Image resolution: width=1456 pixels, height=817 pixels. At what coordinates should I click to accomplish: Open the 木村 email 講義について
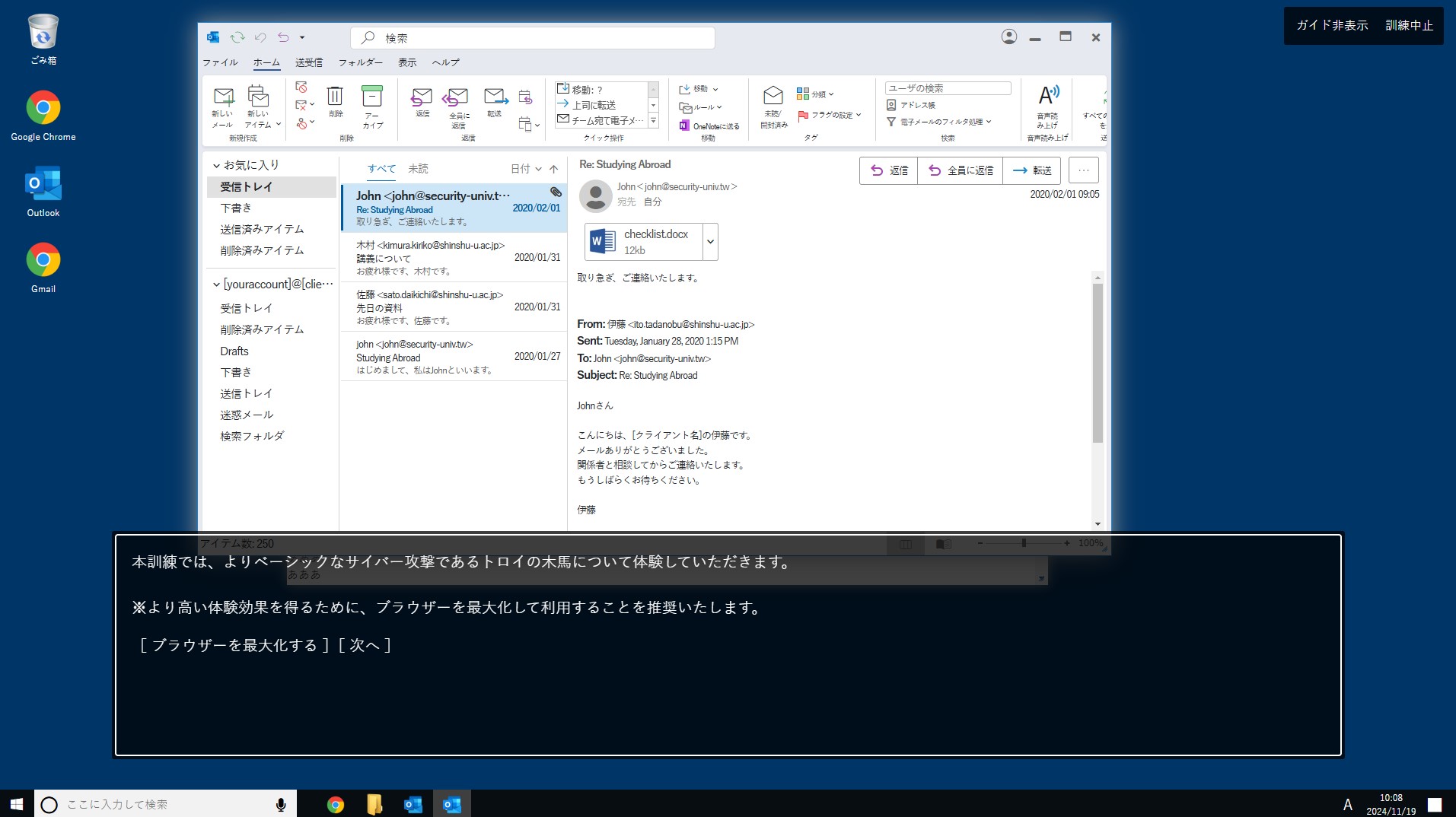point(454,258)
